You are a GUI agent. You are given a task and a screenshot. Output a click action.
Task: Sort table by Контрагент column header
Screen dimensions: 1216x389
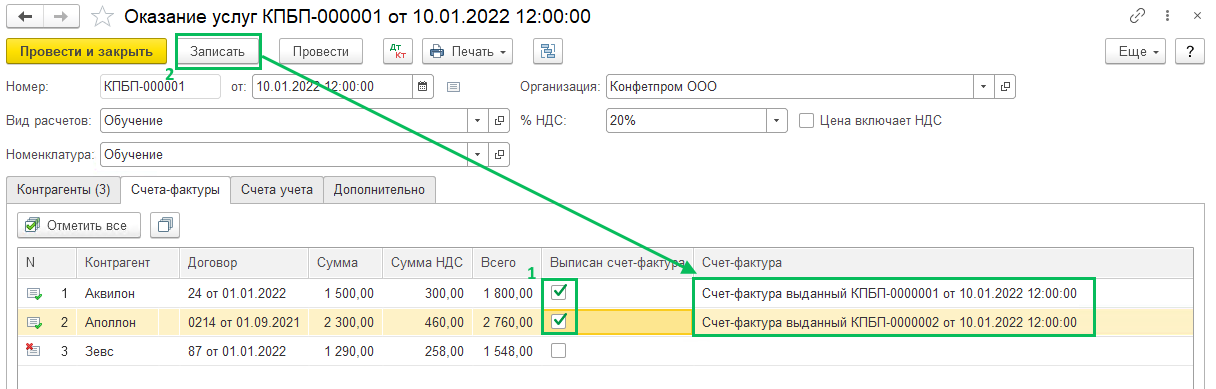pos(127,262)
